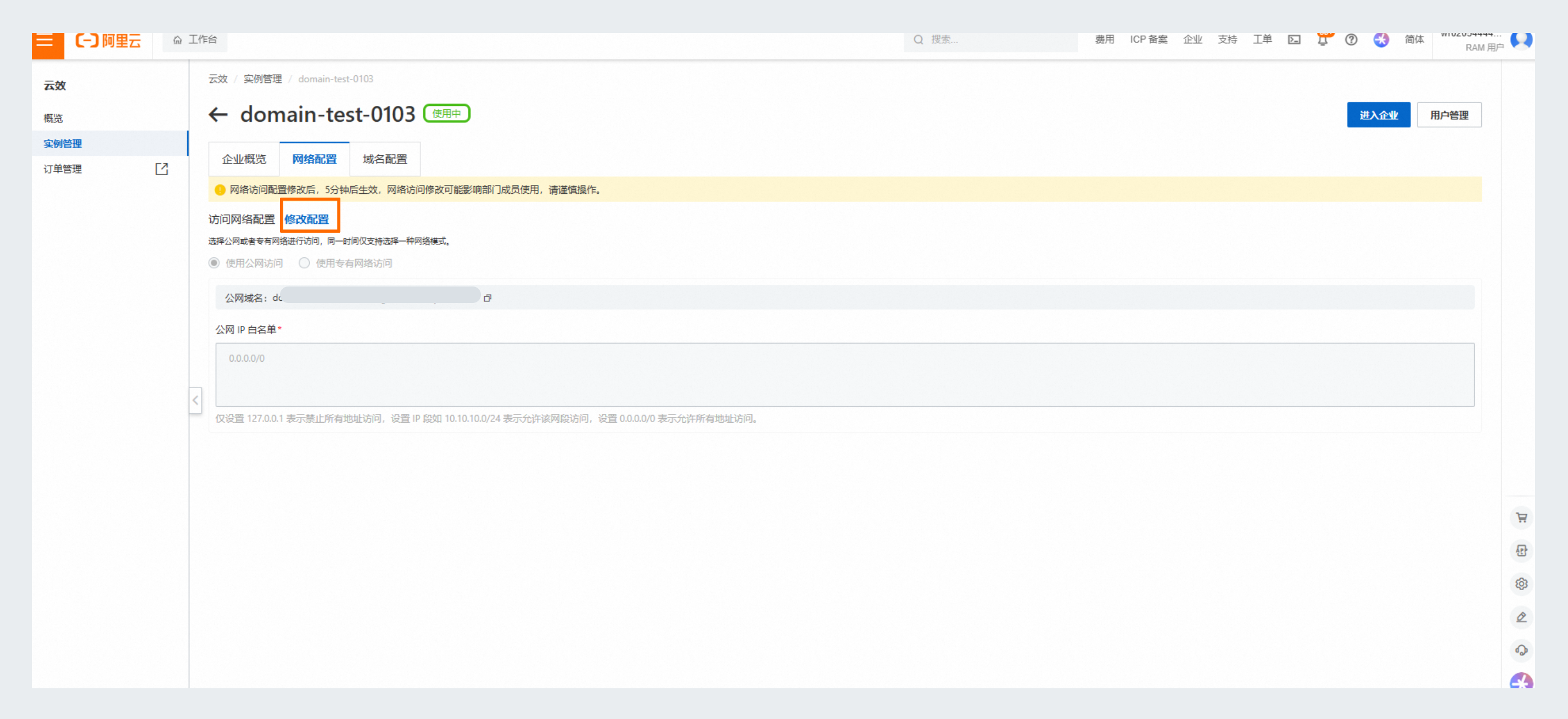
Task: Select 使用专有网络访问 radio button
Action: click(304, 263)
